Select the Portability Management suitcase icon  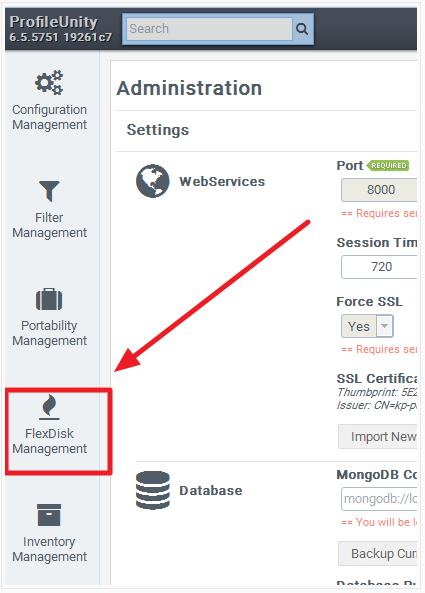pyautogui.click(x=49, y=299)
